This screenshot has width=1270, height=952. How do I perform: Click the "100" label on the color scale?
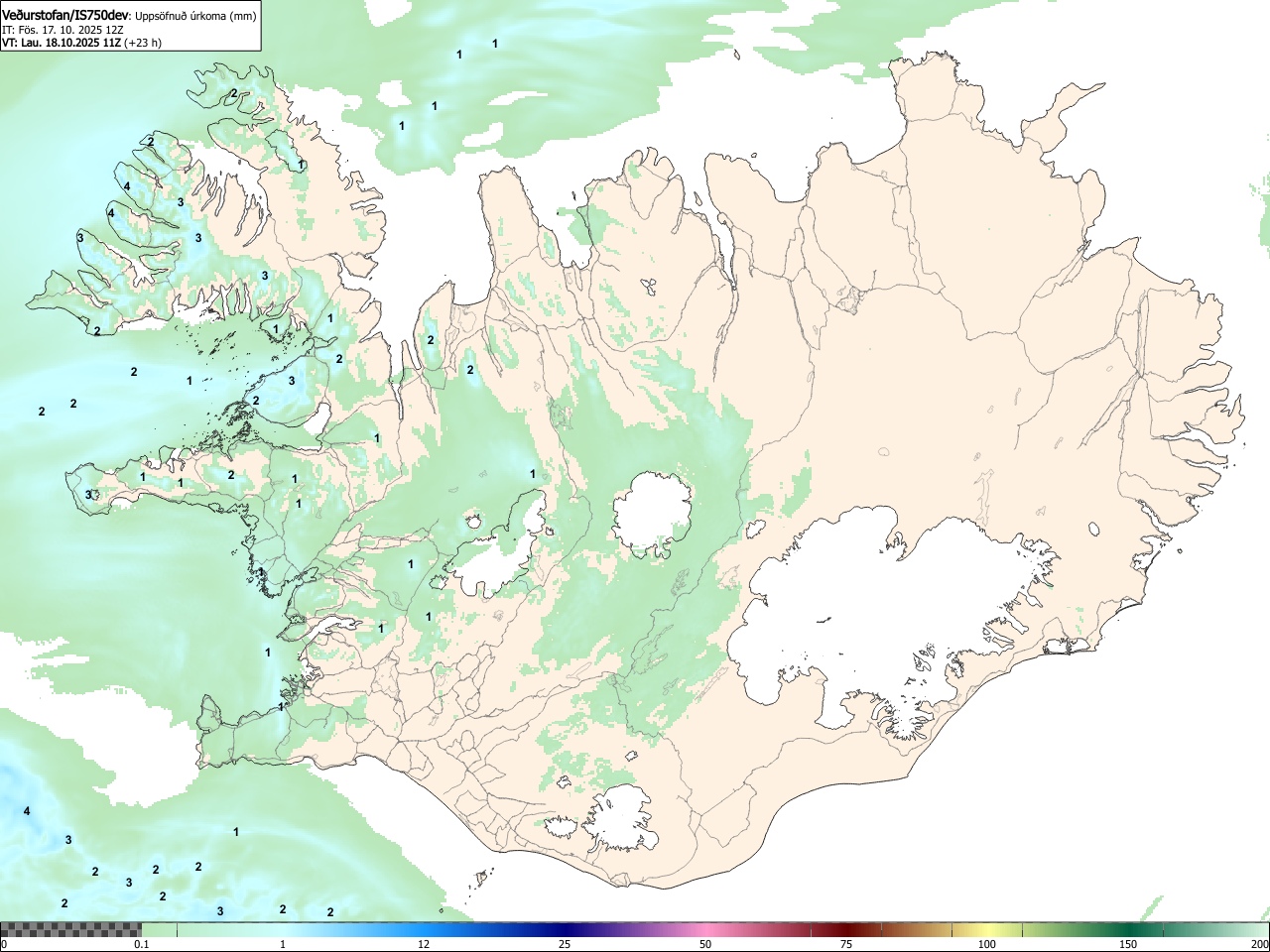[x=987, y=944]
